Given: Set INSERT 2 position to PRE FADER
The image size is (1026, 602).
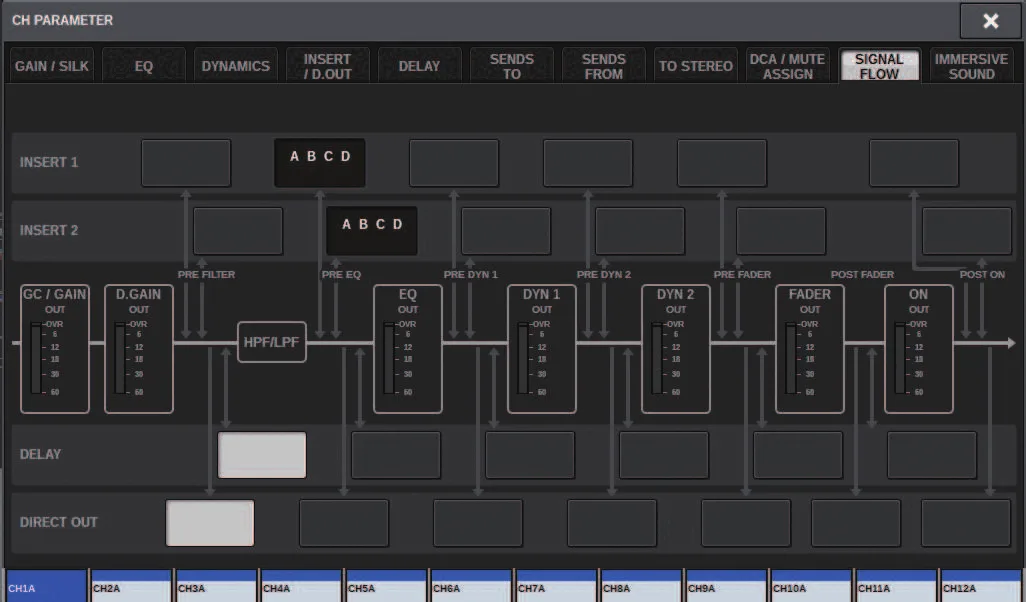Looking at the screenshot, I should pos(781,231).
